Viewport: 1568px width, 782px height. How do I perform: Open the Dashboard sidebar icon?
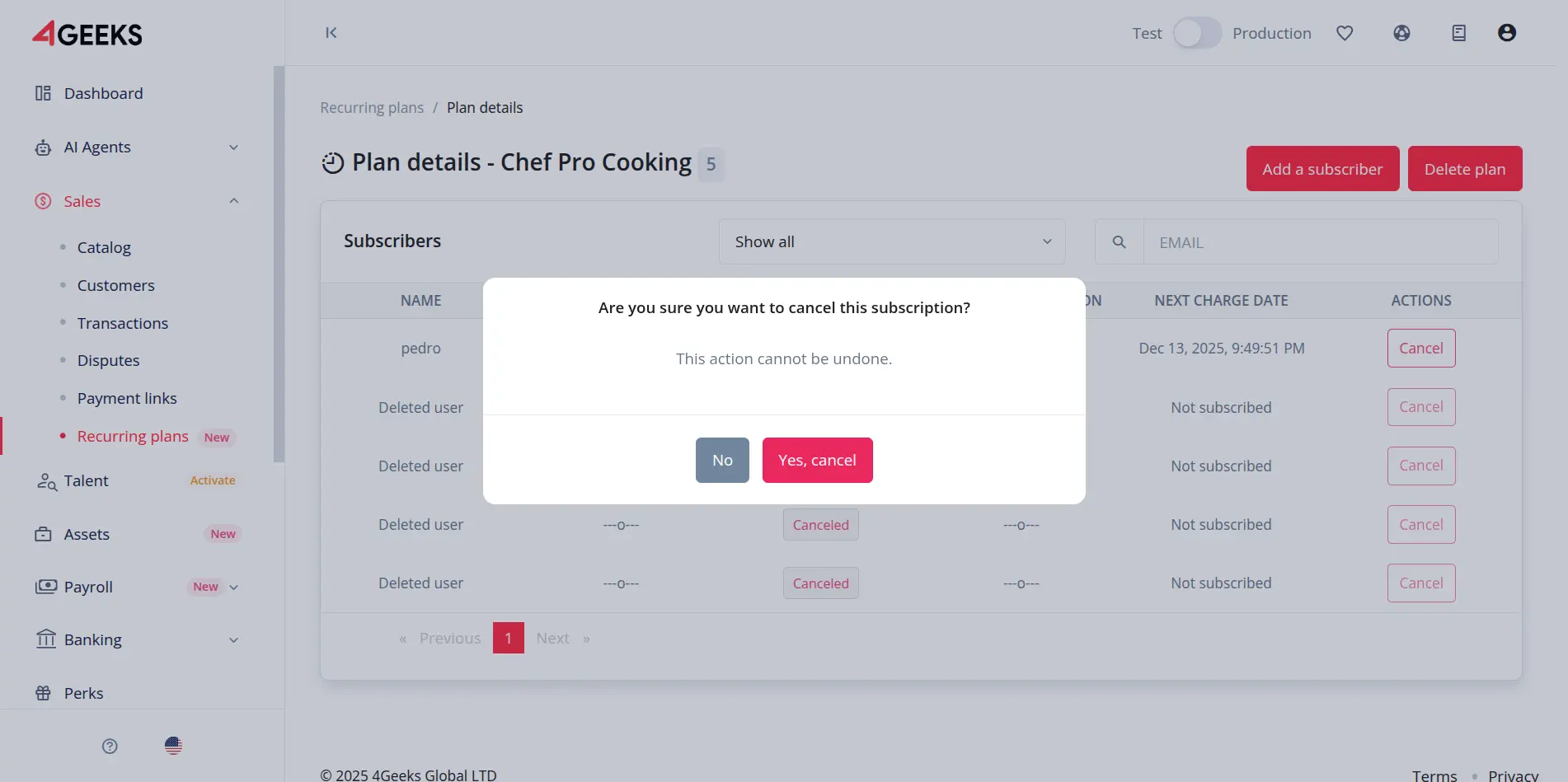point(43,93)
